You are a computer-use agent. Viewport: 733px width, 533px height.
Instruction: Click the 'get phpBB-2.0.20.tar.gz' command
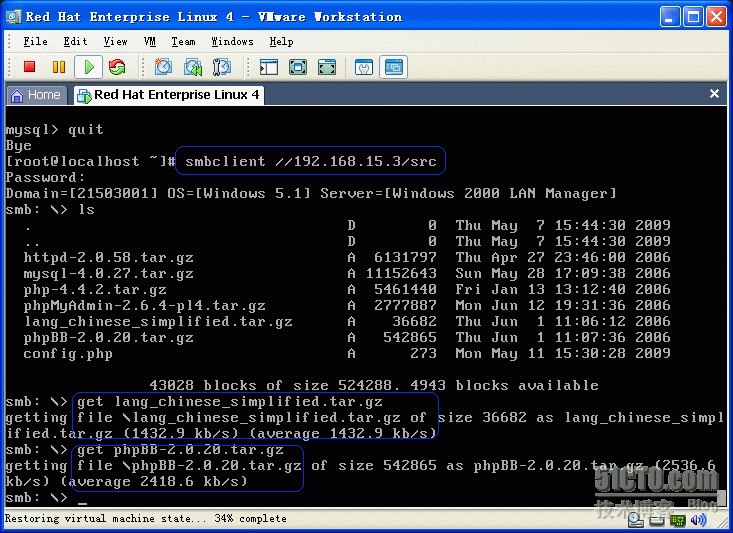pyautogui.click(x=180, y=450)
